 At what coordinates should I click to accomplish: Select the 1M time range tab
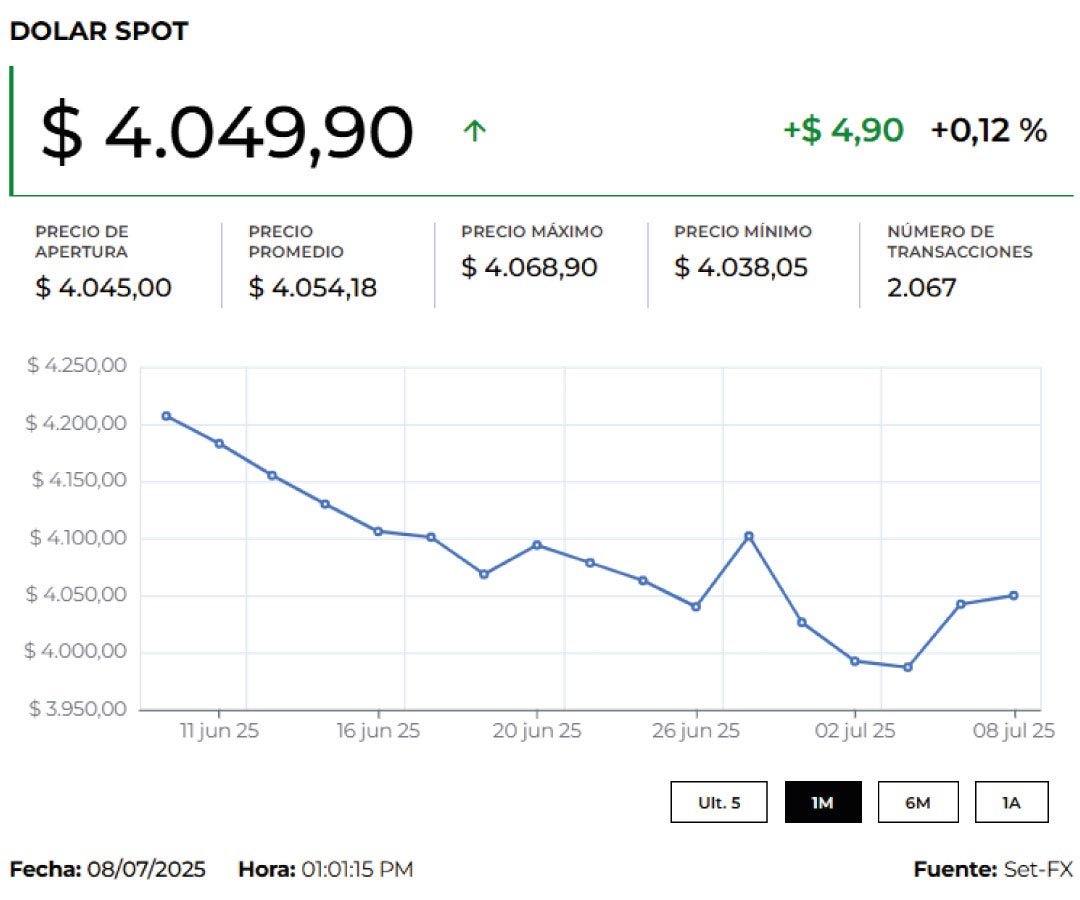tap(822, 802)
